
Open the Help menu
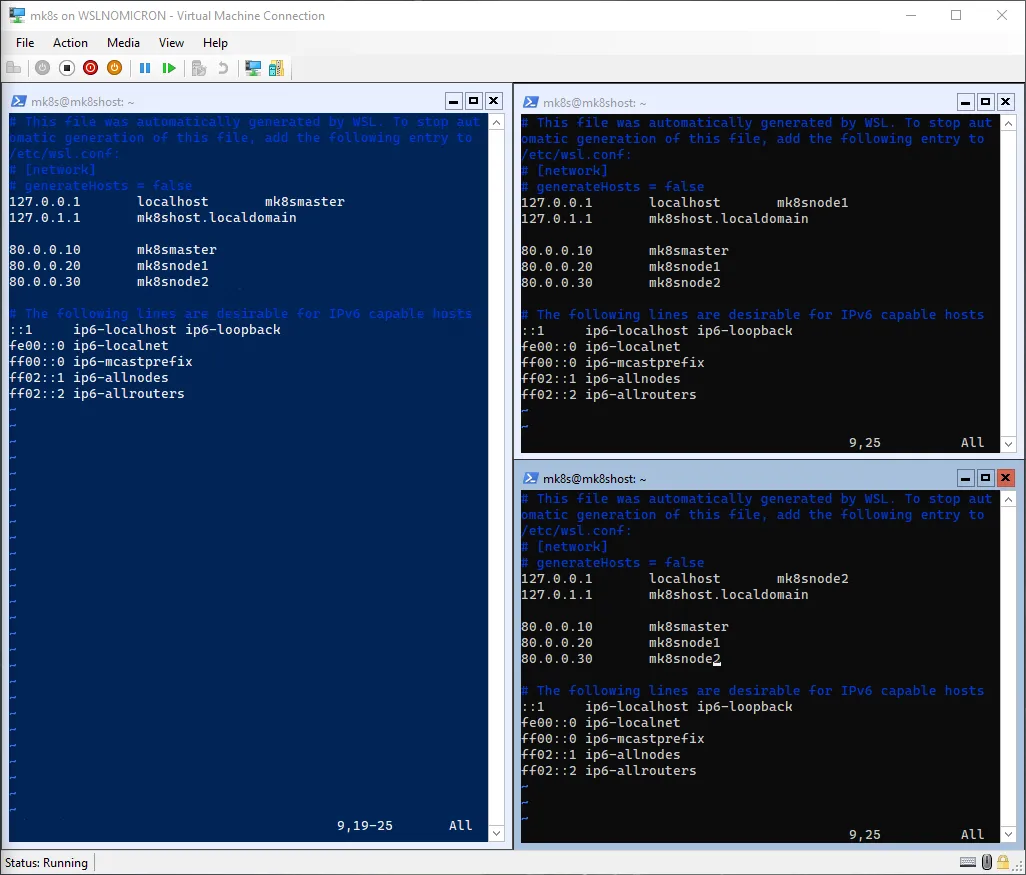pyautogui.click(x=215, y=43)
